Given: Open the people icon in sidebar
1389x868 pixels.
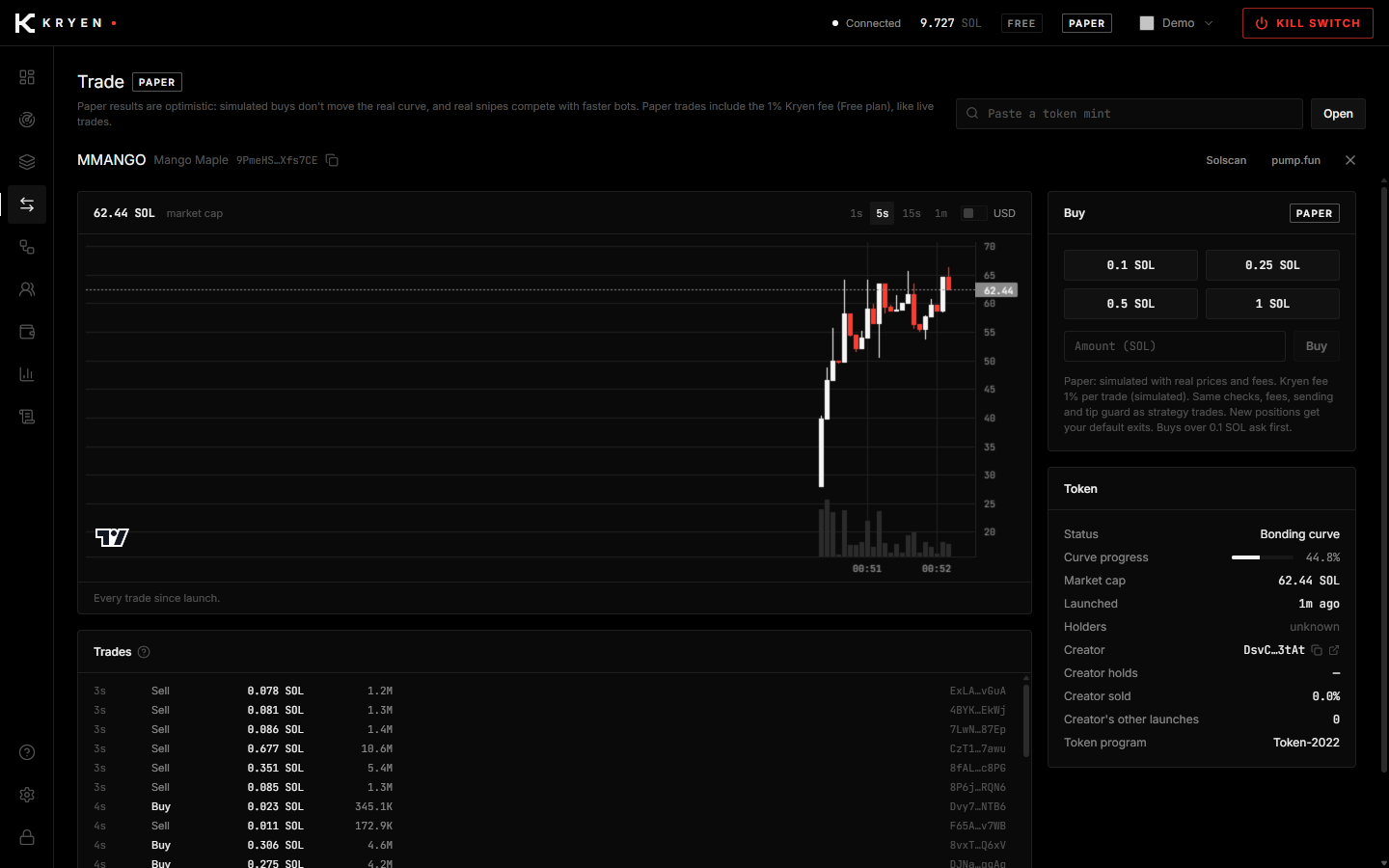Looking at the screenshot, I should (27, 289).
